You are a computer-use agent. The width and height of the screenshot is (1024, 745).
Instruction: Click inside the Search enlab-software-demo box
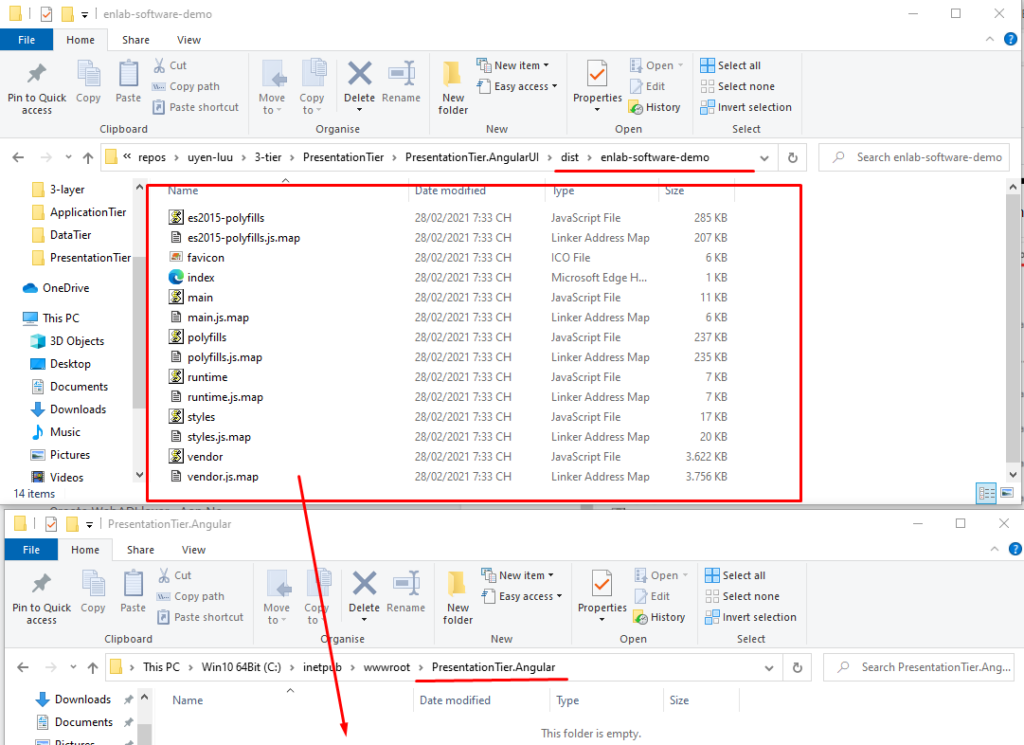point(913,157)
